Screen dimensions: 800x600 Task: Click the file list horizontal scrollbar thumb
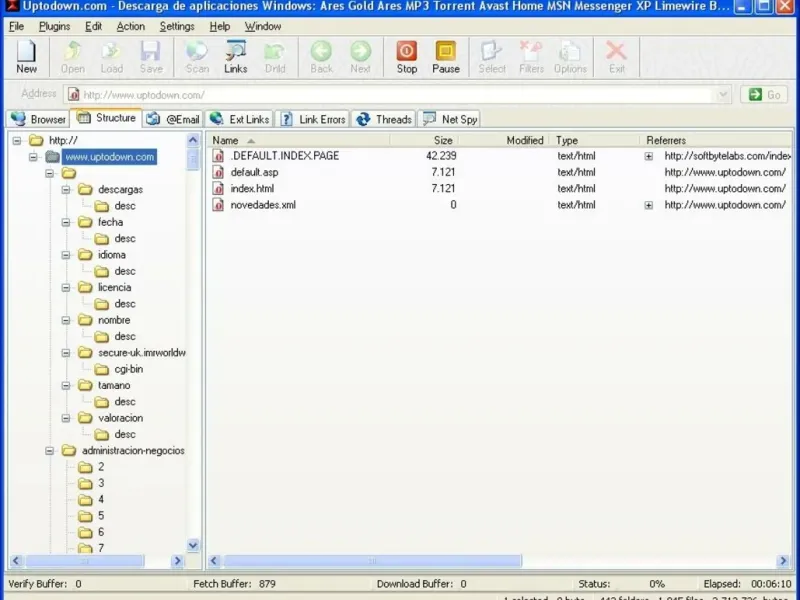point(372,561)
